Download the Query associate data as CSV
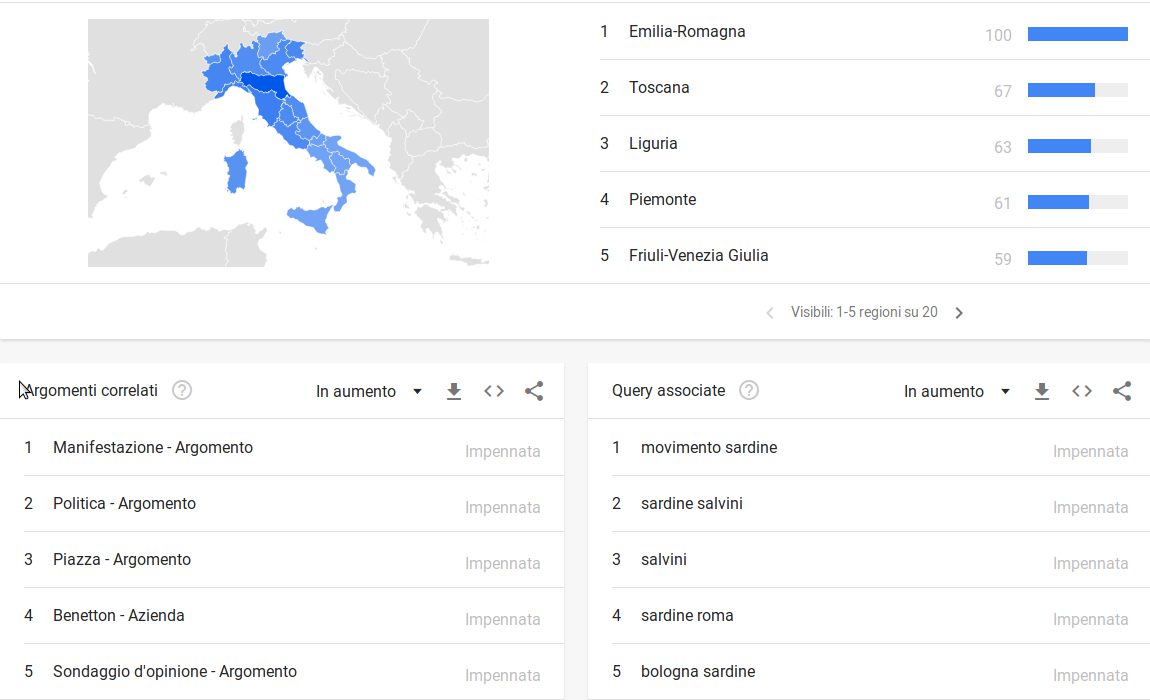This screenshot has height=700, width=1150. click(1042, 392)
